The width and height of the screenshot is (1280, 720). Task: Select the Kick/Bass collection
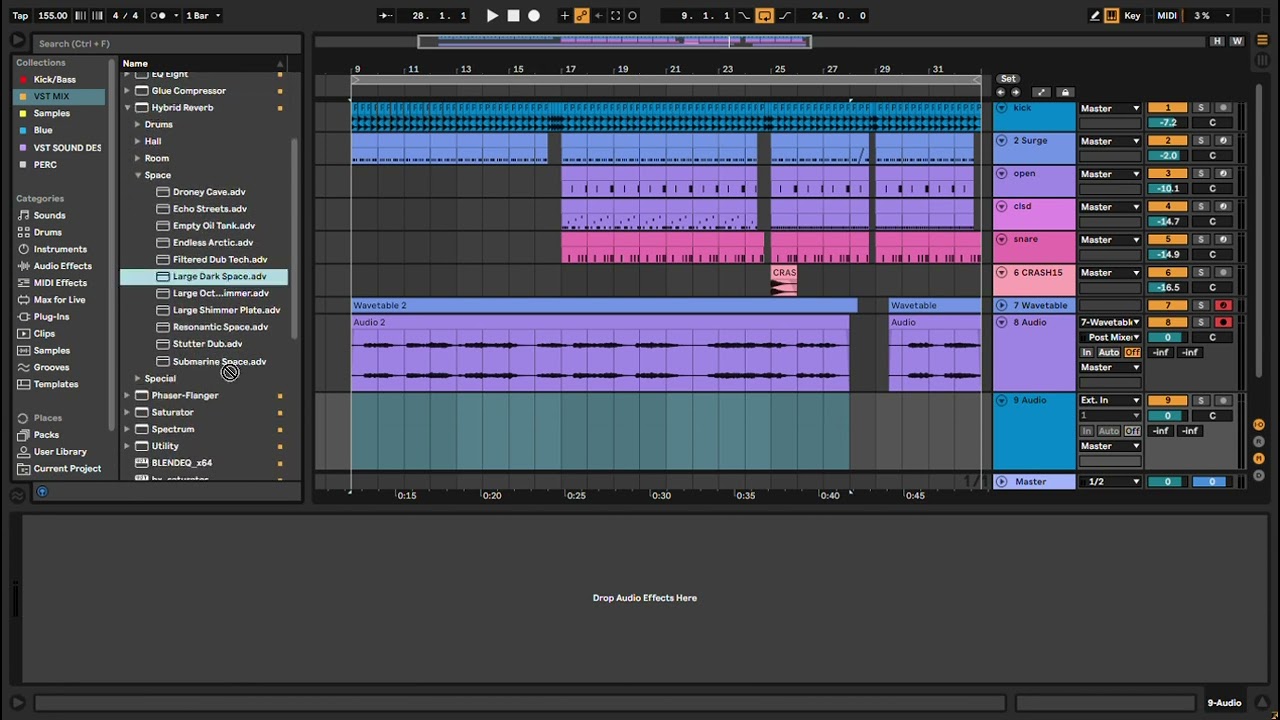coord(54,79)
